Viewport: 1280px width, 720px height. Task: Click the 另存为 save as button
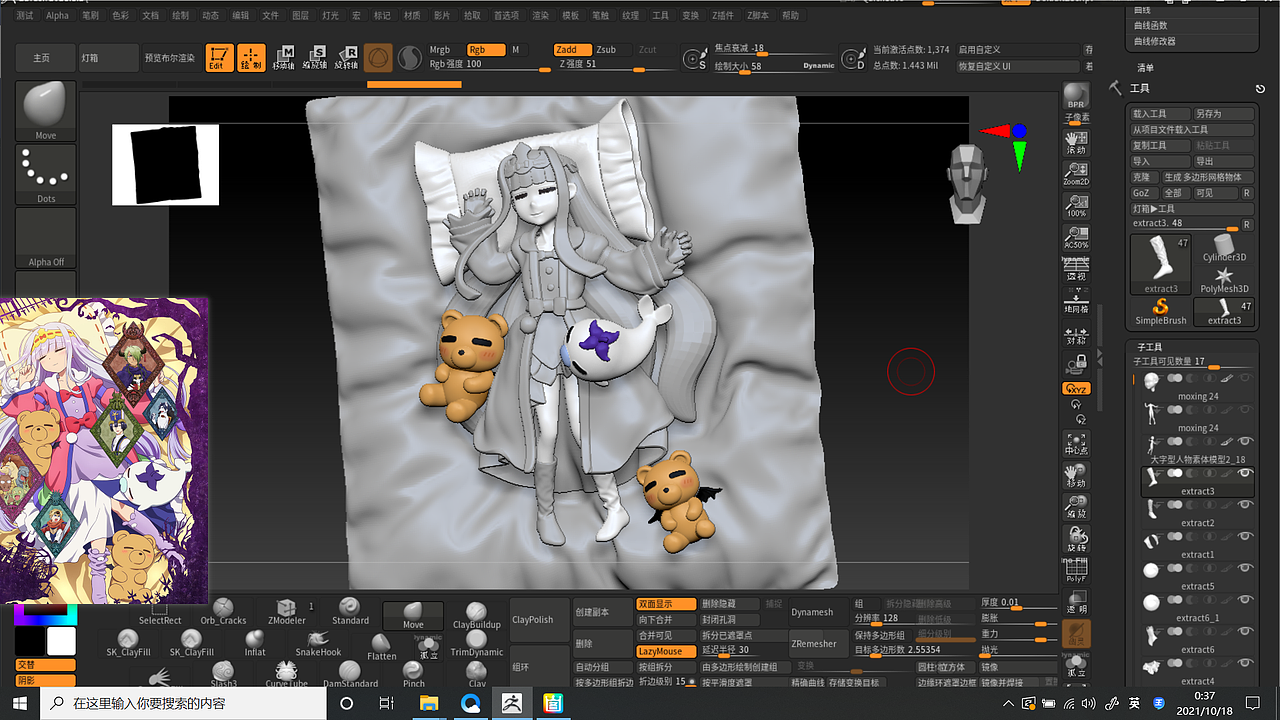(1224, 114)
